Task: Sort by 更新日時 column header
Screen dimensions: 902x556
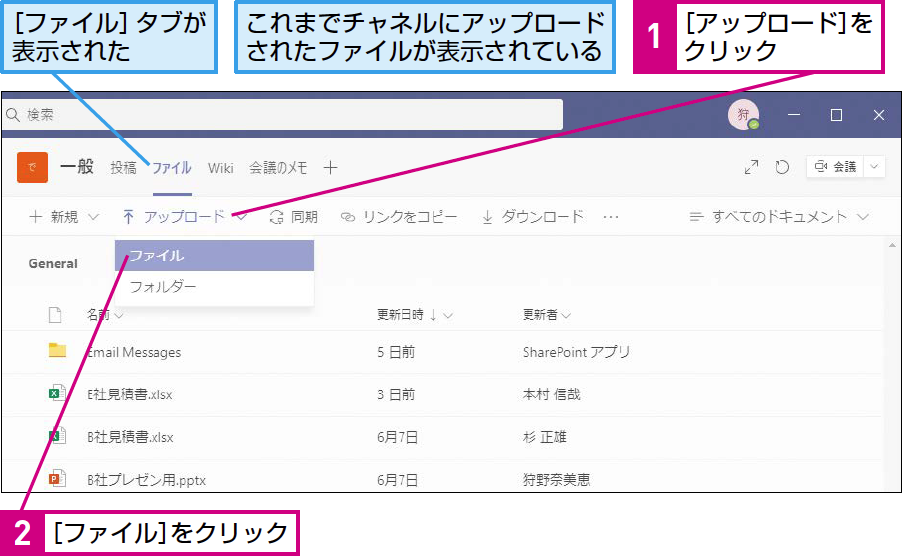Action: pos(415,315)
